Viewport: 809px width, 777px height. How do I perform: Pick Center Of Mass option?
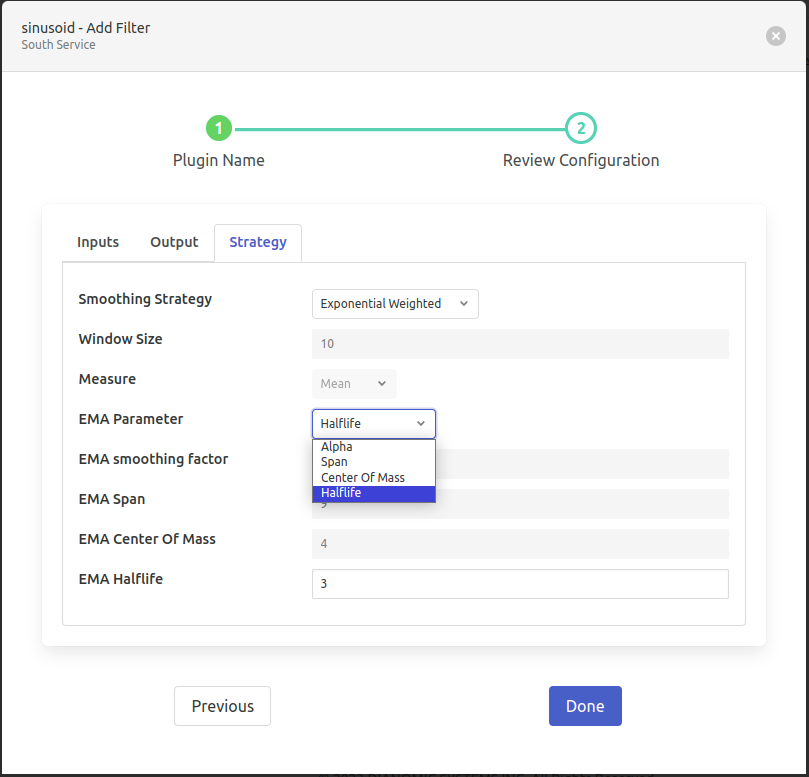coord(363,478)
